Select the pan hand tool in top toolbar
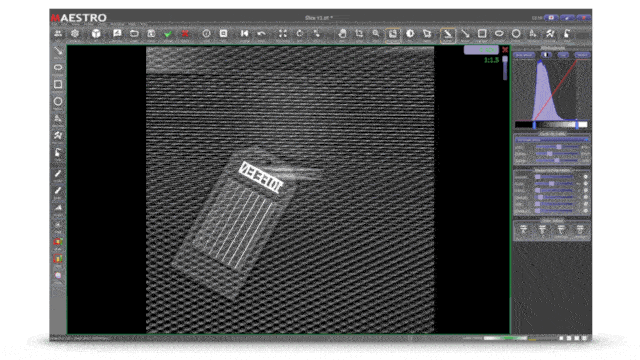Viewport: 640px width, 360px height. coord(342,34)
